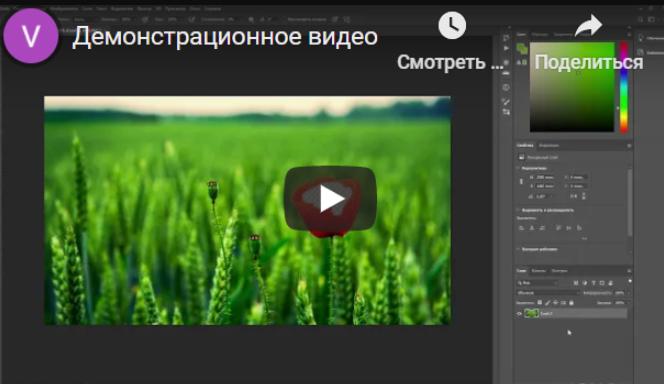Pick a shade in the green color field
The height and width of the screenshot is (384, 664).
[x=572, y=87]
